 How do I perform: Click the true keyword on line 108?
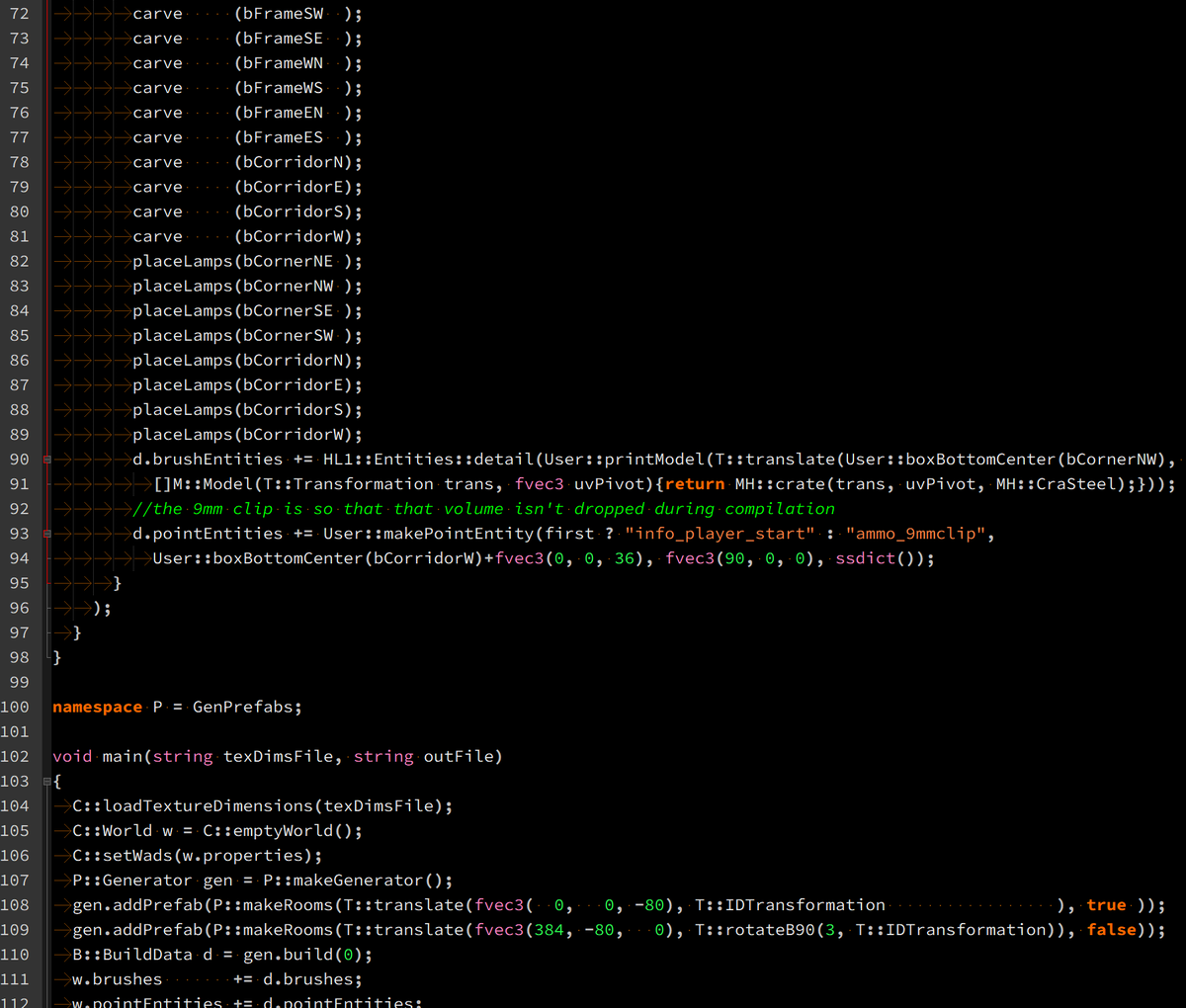coord(1106,903)
